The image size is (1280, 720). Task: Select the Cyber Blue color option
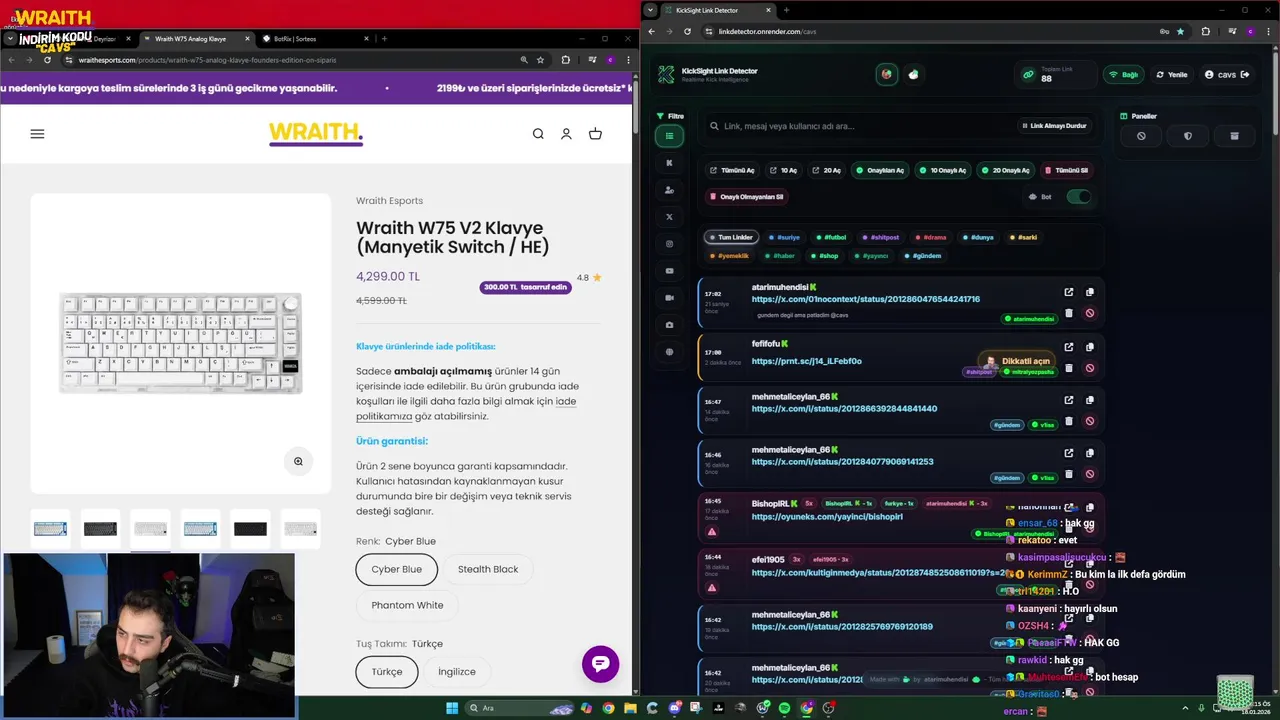tap(397, 569)
